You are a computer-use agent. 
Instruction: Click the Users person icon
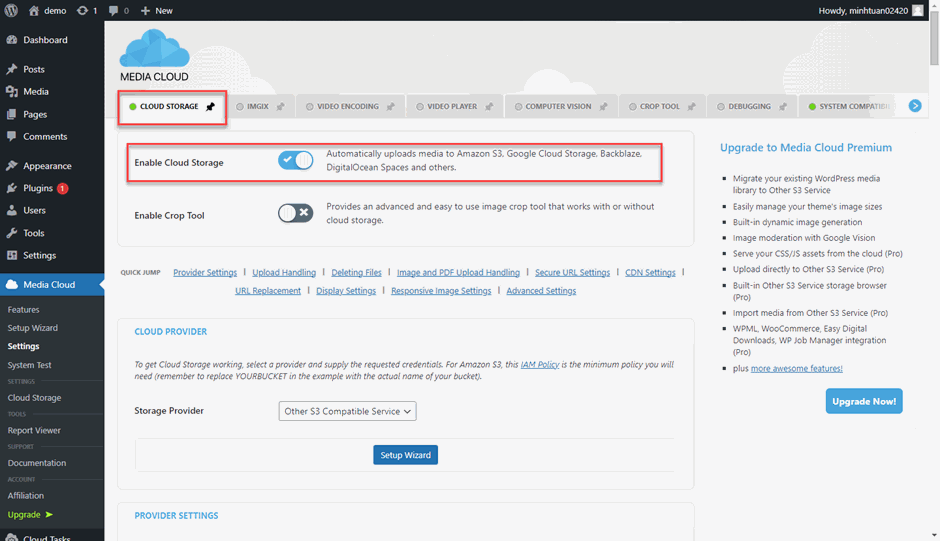pos(12,210)
